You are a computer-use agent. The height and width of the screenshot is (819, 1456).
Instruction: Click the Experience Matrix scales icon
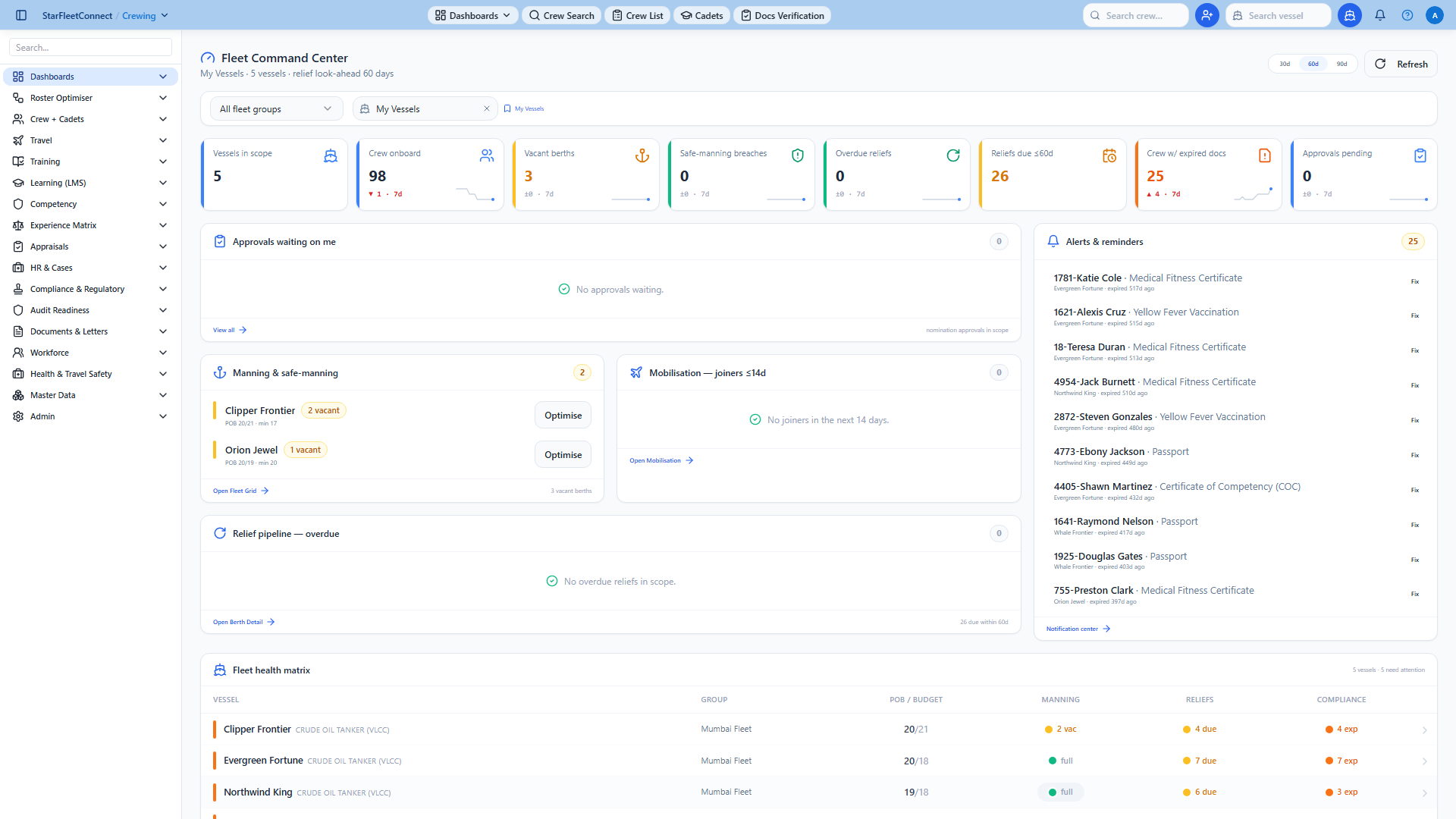[x=18, y=225]
